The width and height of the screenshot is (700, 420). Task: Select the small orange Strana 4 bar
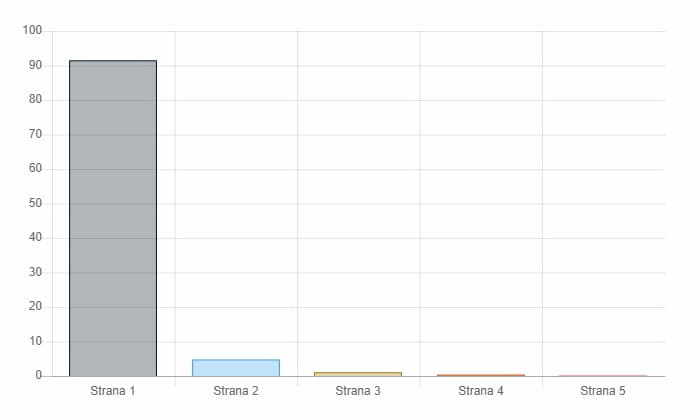[480, 375]
